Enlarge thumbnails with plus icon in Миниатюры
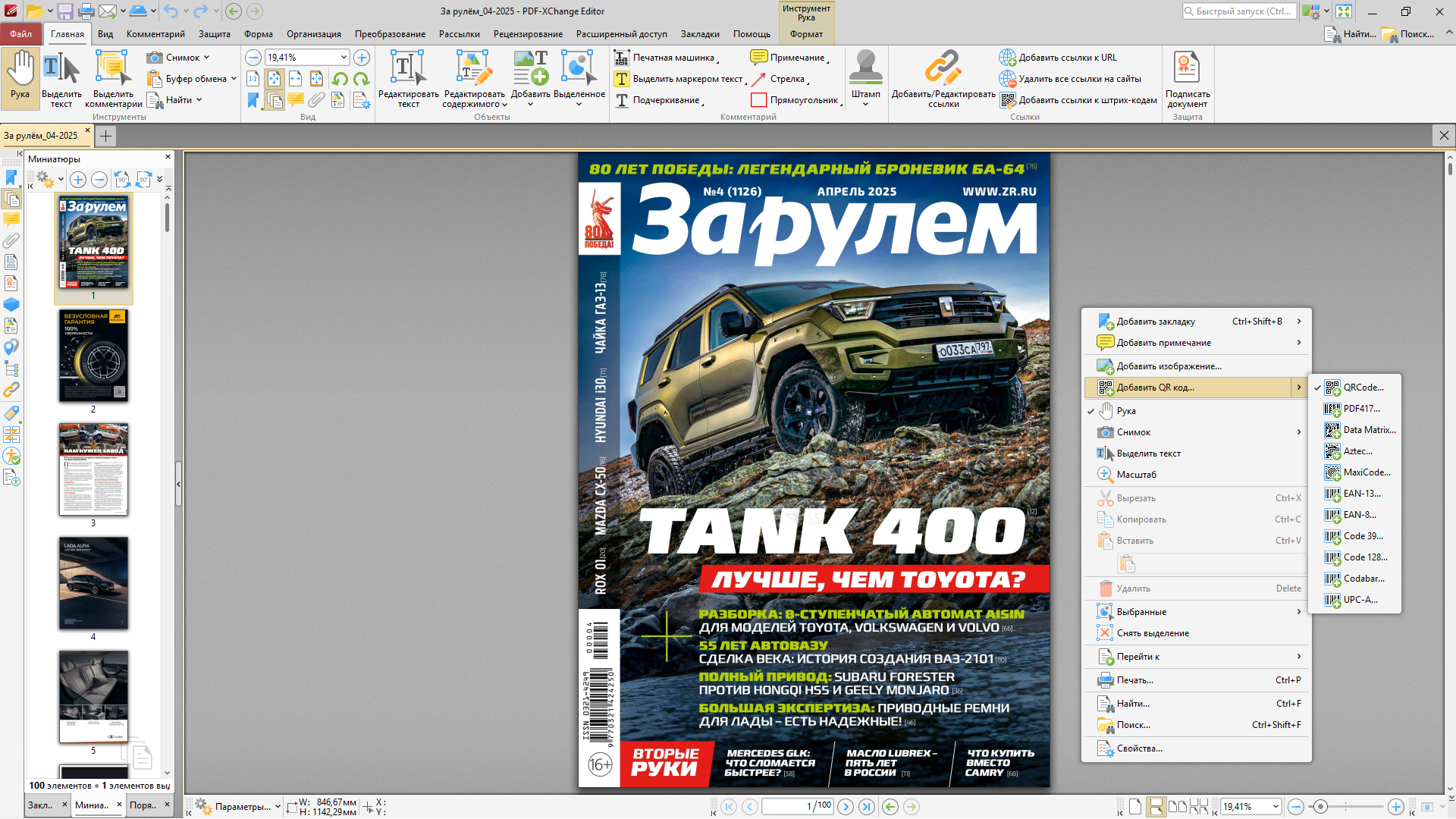Viewport: 1456px width, 819px height. (77, 180)
